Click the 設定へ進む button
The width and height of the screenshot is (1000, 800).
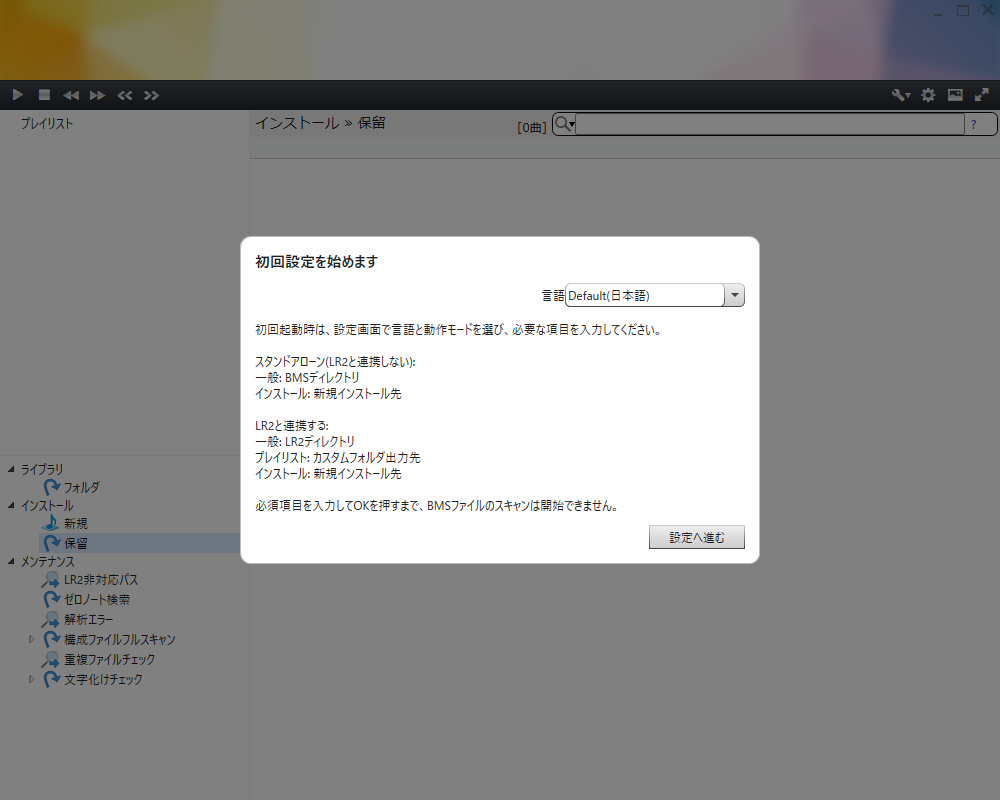point(696,537)
